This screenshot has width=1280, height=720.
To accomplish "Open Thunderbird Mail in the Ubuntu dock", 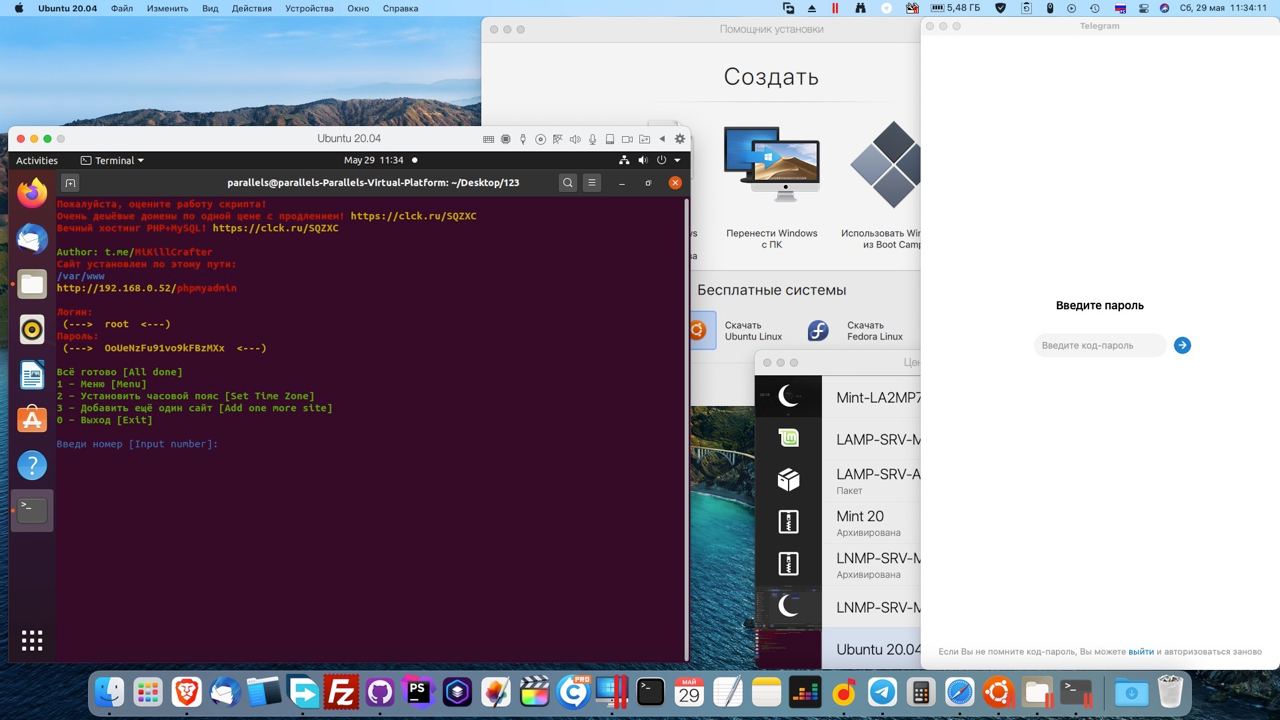I will tap(32, 239).
